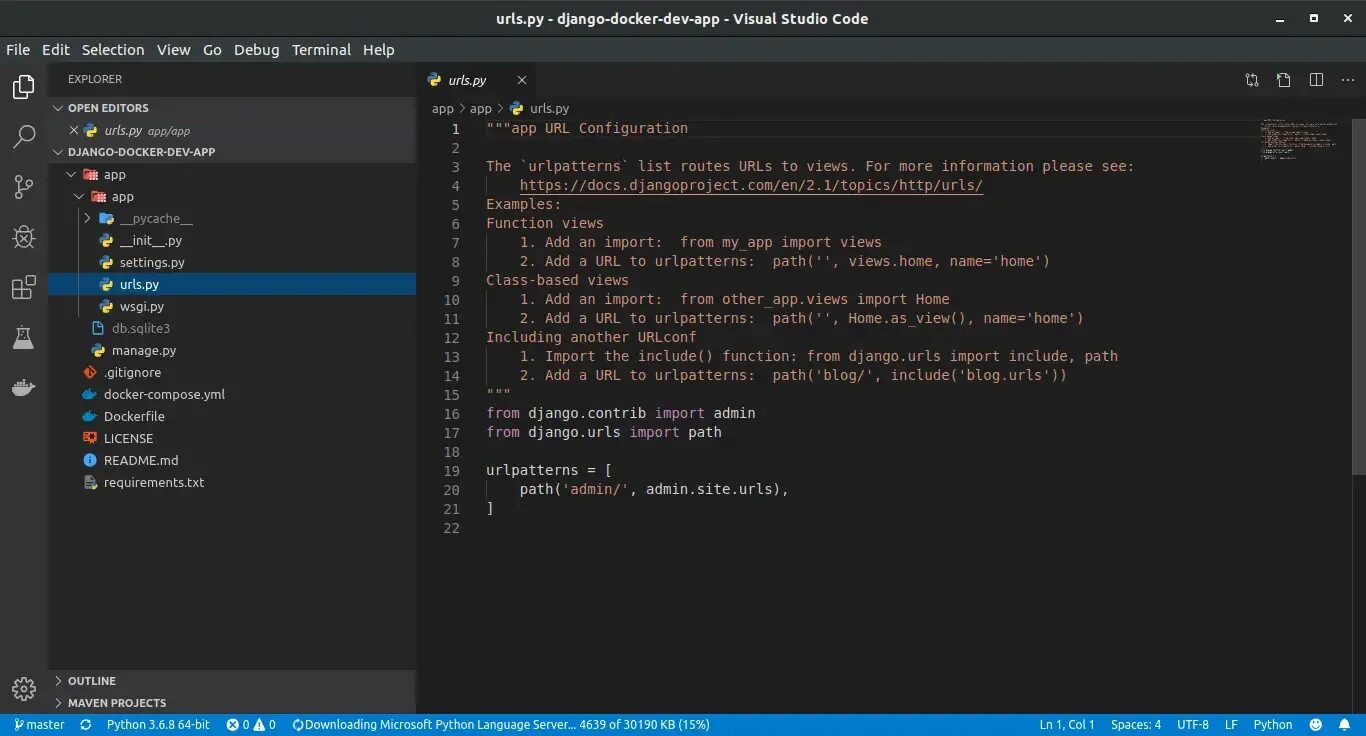This screenshot has width=1366, height=736.
Task: Open the Terminal menu
Action: coord(321,50)
